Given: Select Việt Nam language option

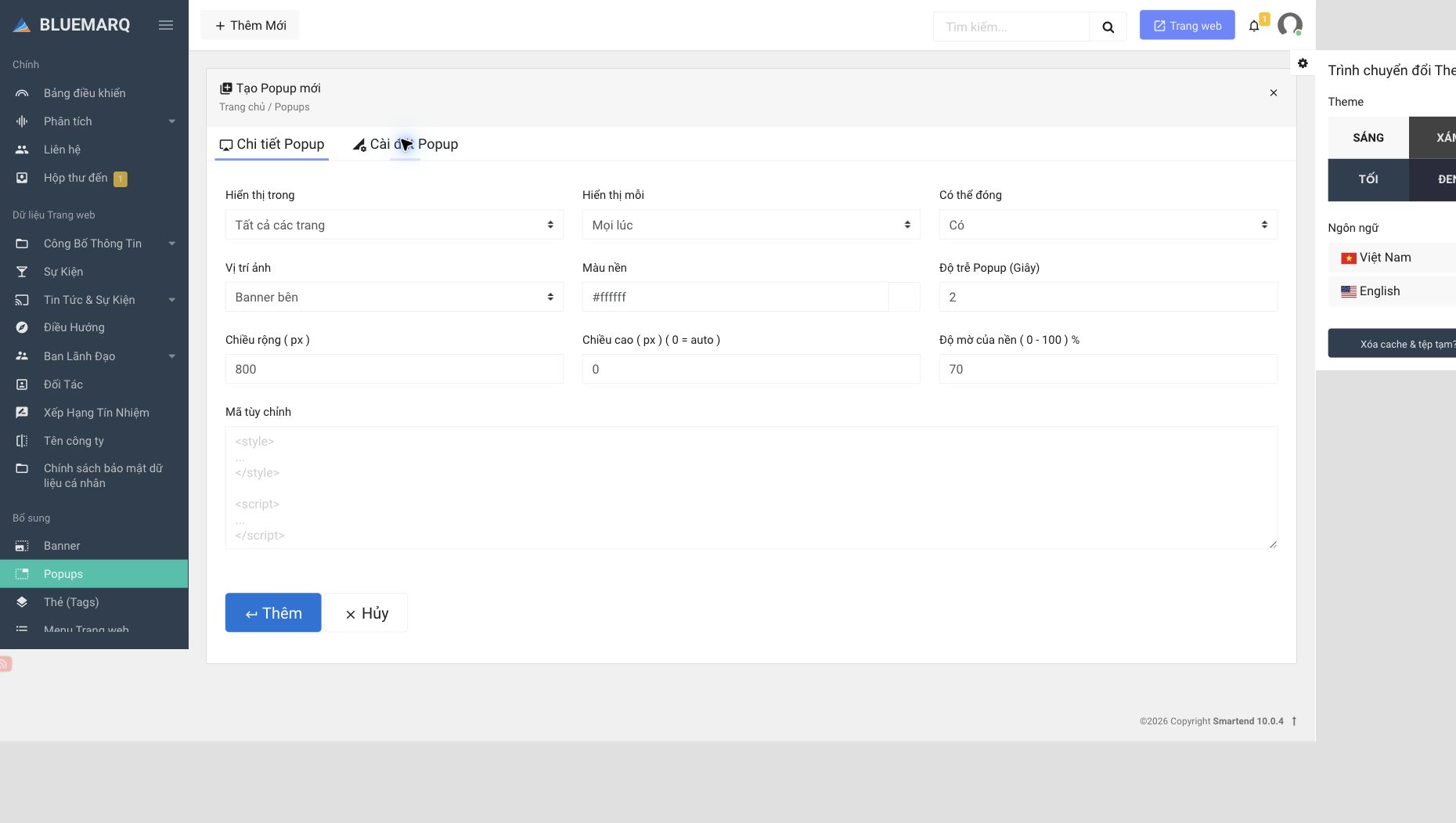Looking at the screenshot, I should (1392, 258).
